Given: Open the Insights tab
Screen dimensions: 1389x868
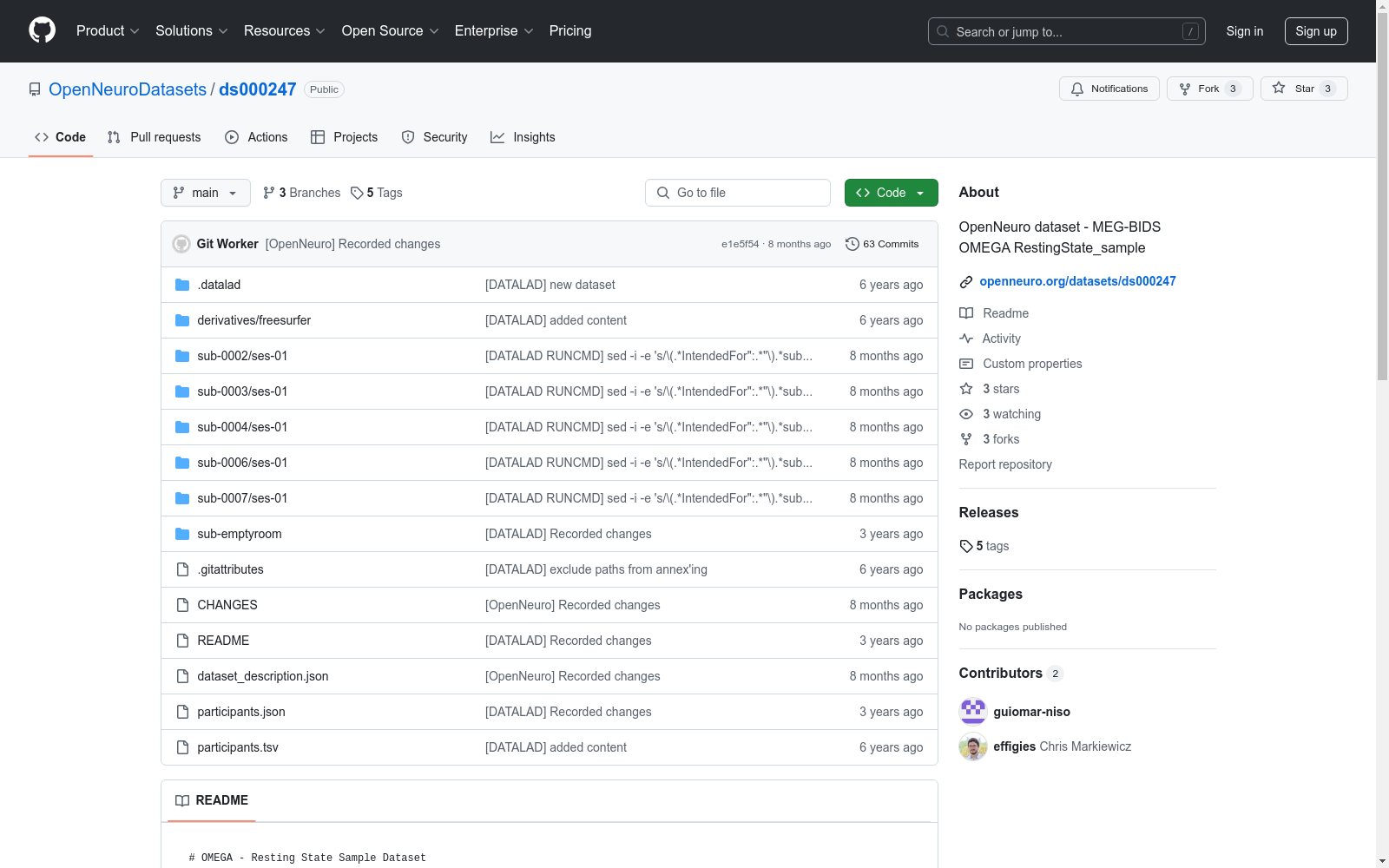Looking at the screenshot, I should (x=523, y=137).
